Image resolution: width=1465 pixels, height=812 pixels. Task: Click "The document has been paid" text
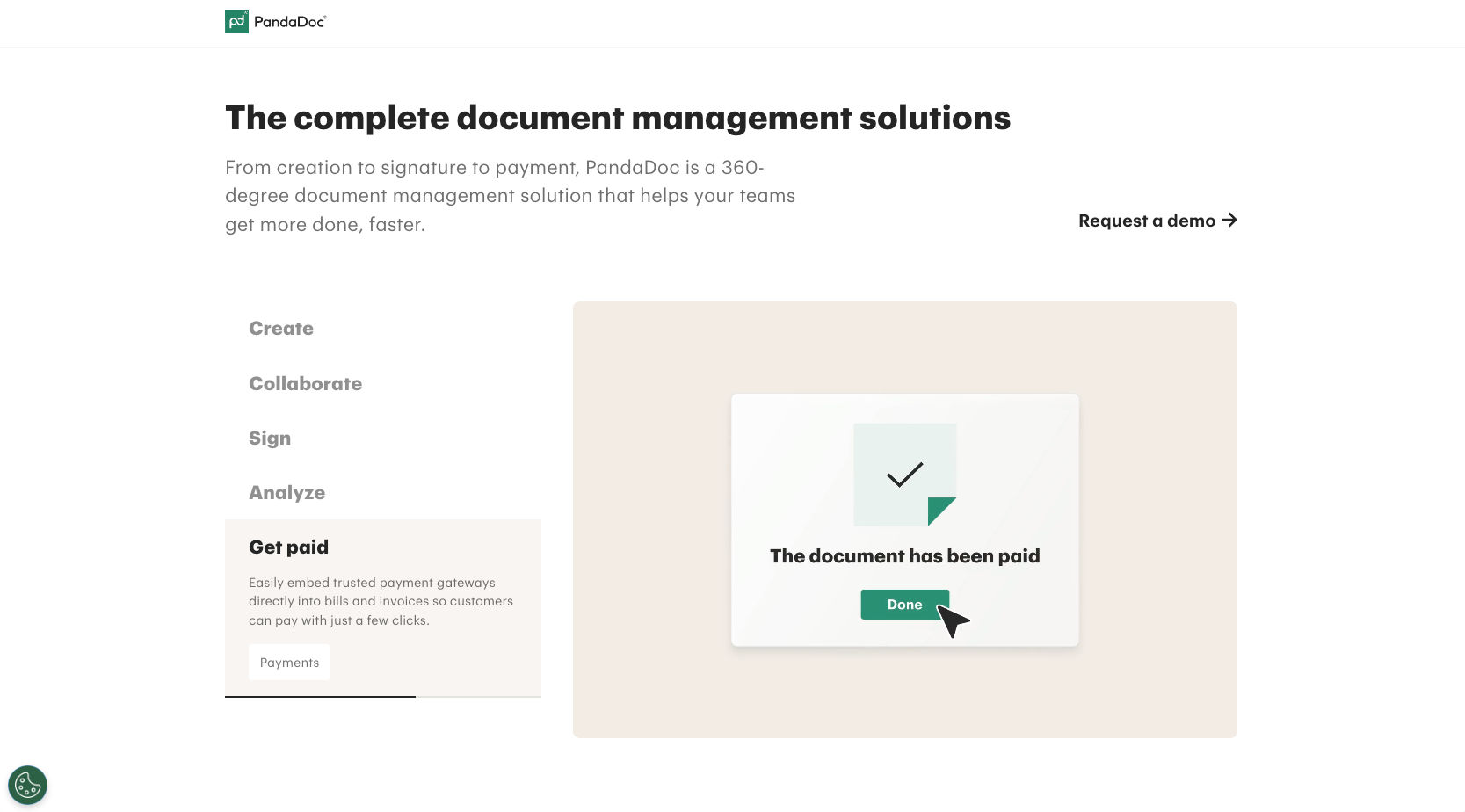(905, 556)
